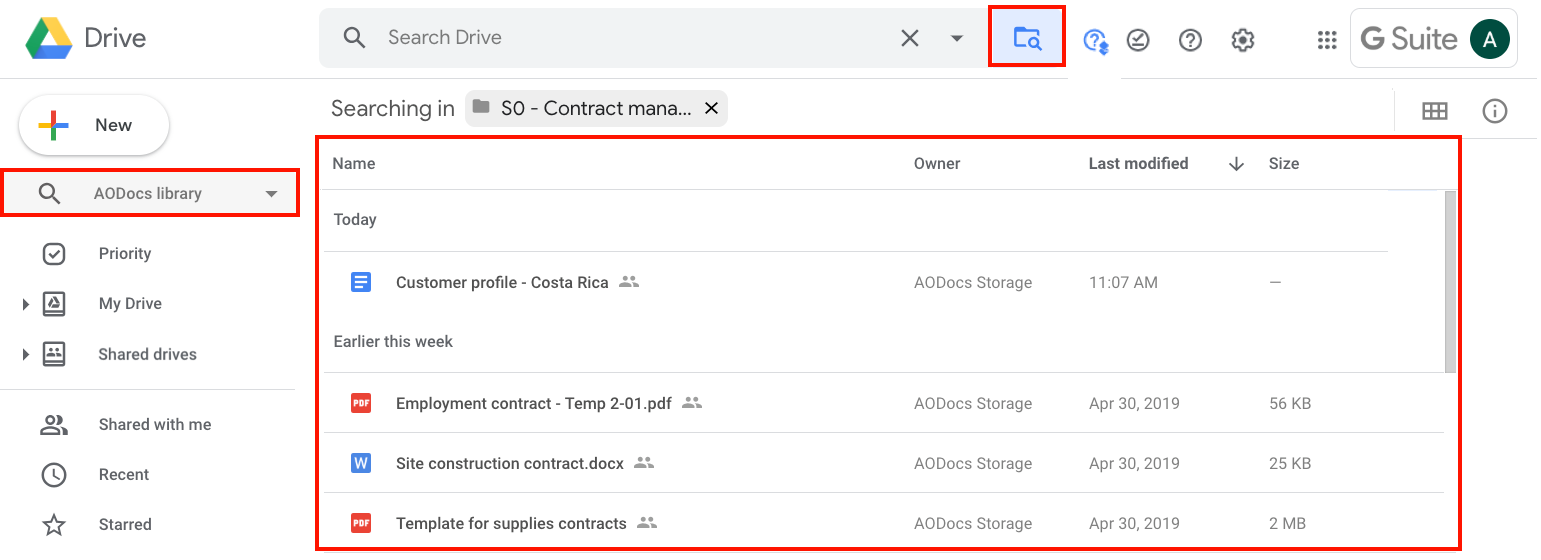
Task: Click 11:07 AM modified time
Action: tap(1123, 283)
